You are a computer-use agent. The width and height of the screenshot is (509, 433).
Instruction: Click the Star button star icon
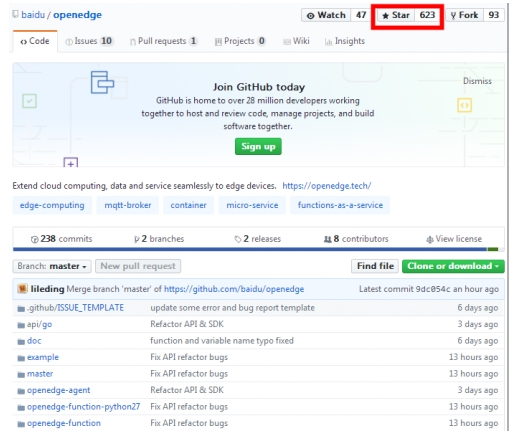point(385,16)
